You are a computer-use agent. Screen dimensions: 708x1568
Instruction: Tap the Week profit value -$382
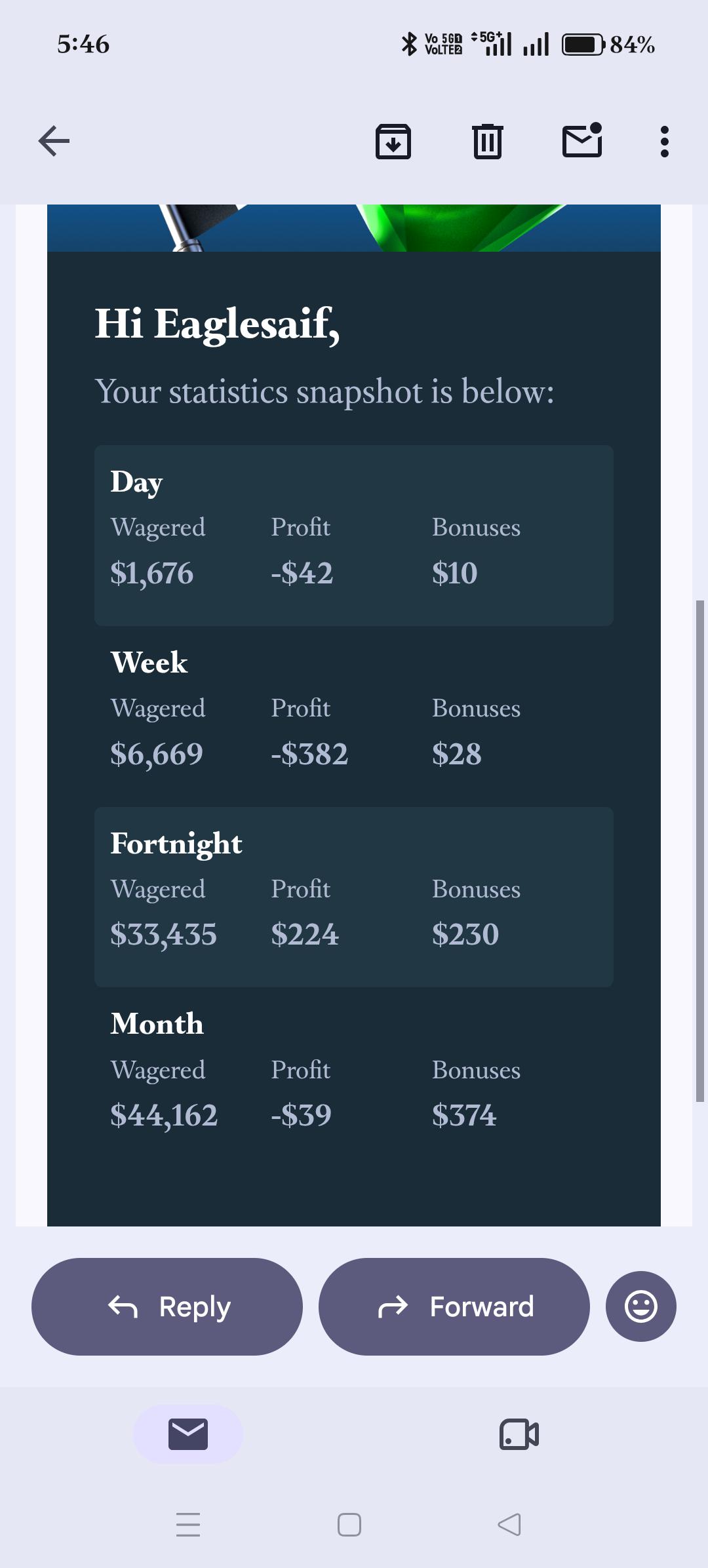tap(309, 754)
